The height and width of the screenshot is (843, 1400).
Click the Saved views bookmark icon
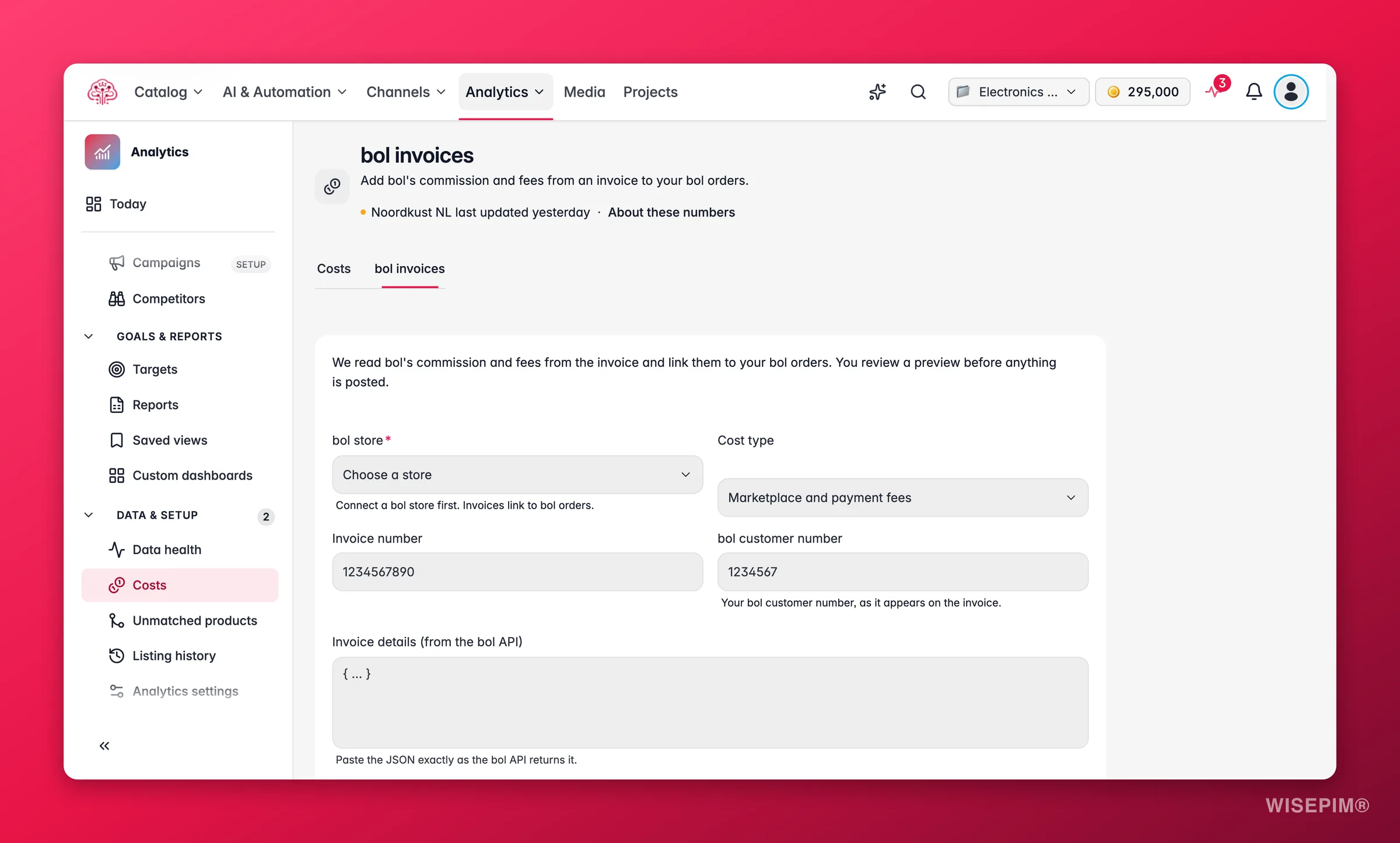117,440
